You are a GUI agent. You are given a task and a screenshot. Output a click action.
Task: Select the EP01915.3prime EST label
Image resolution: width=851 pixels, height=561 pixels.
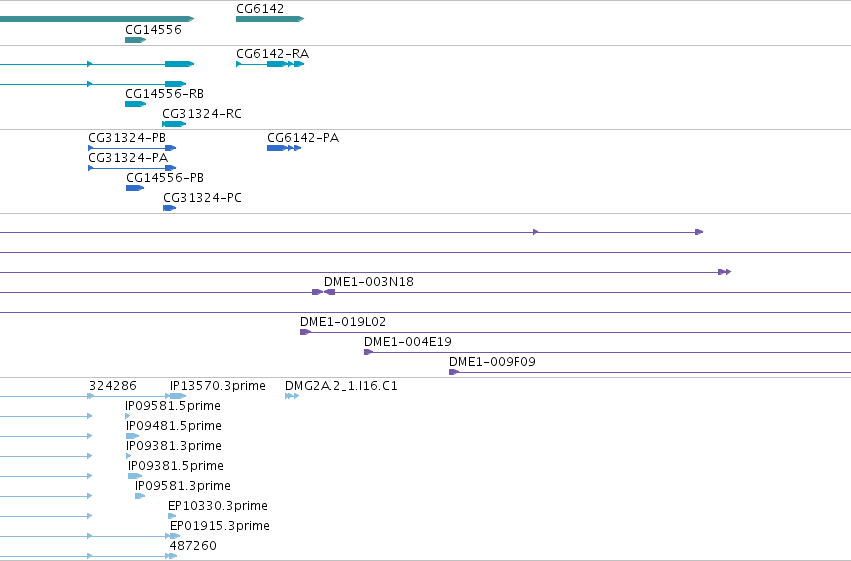(219, 526)
